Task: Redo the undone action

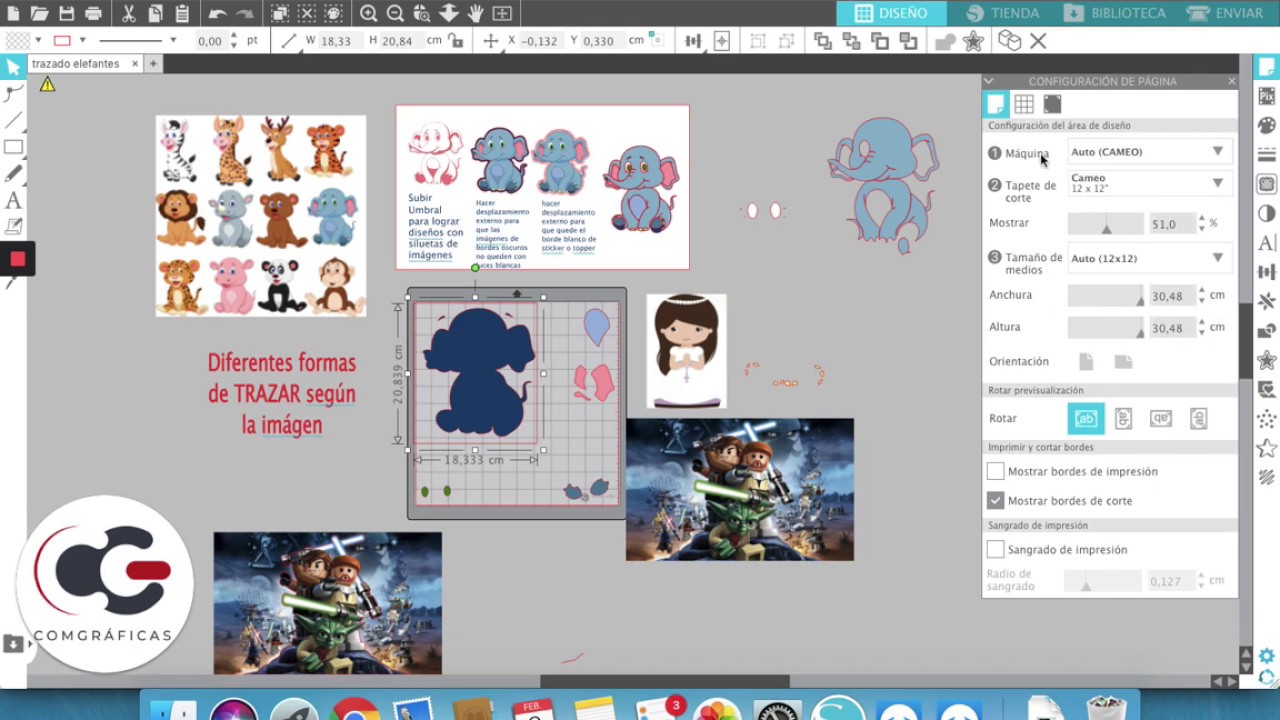Action: click(245, 14)
